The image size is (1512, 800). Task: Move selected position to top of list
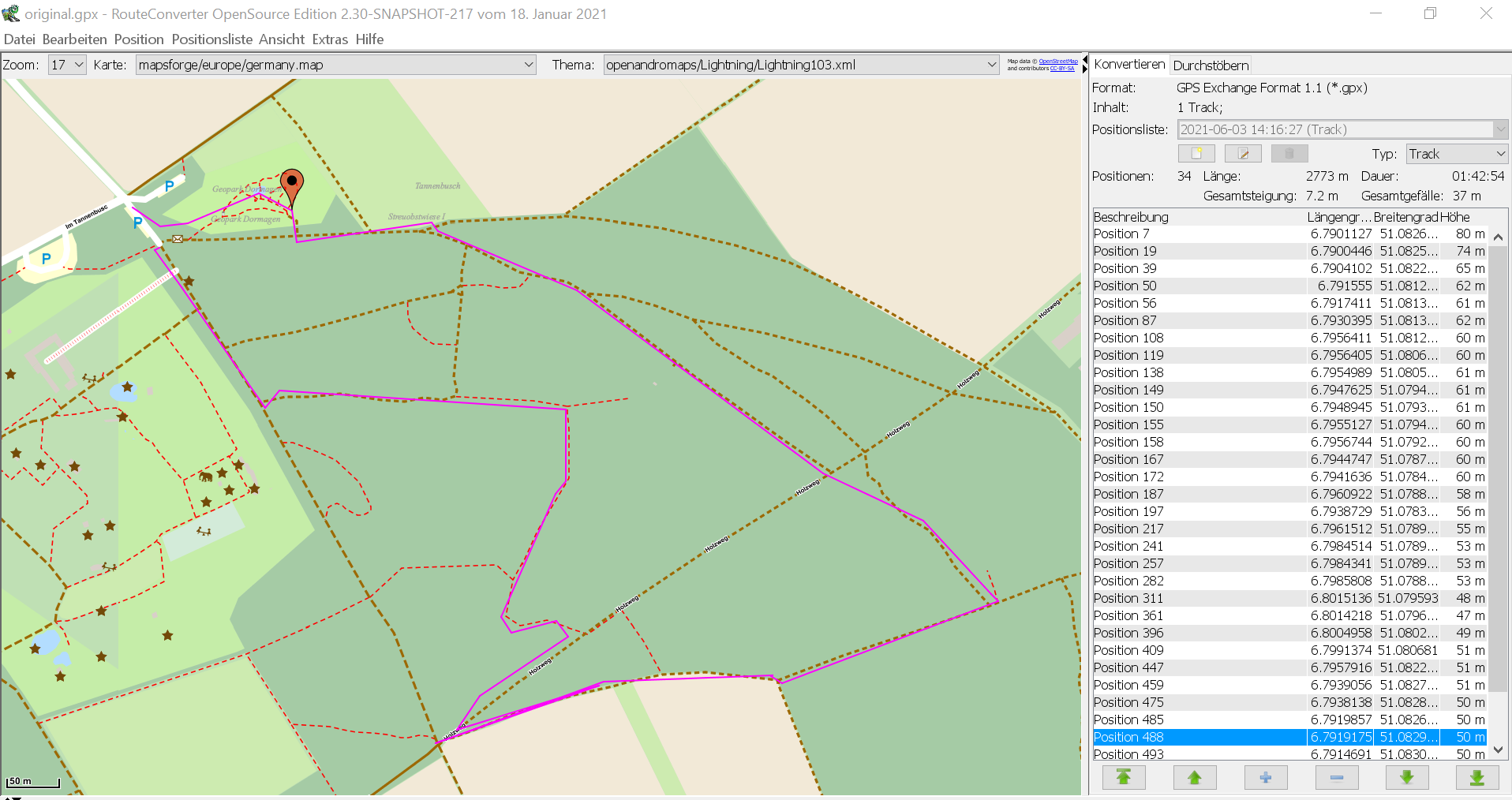1123,778
